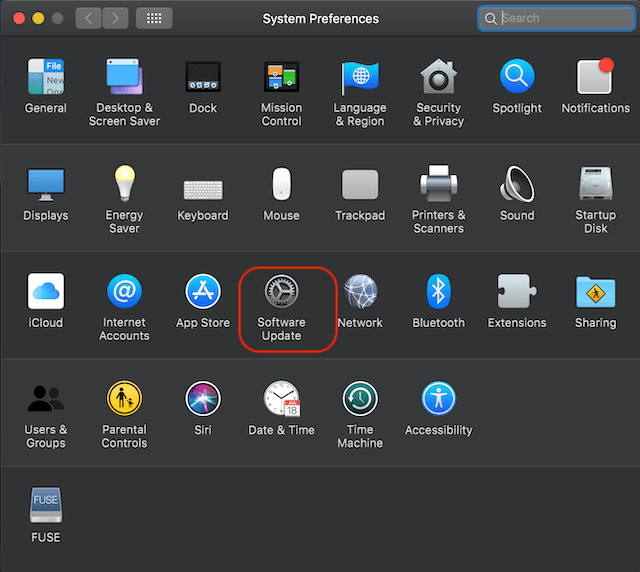Click the forward navigation arrow button
Viewport: 640px width, 572px height.
pyautogui.click(x=115, y=18)
